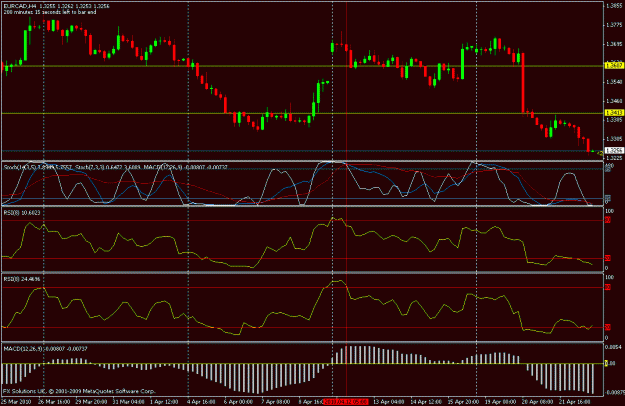The height and width of the screenshot is (406, 625).
Task: Click the 1.3540 price scale value
Action: [614, 82]
